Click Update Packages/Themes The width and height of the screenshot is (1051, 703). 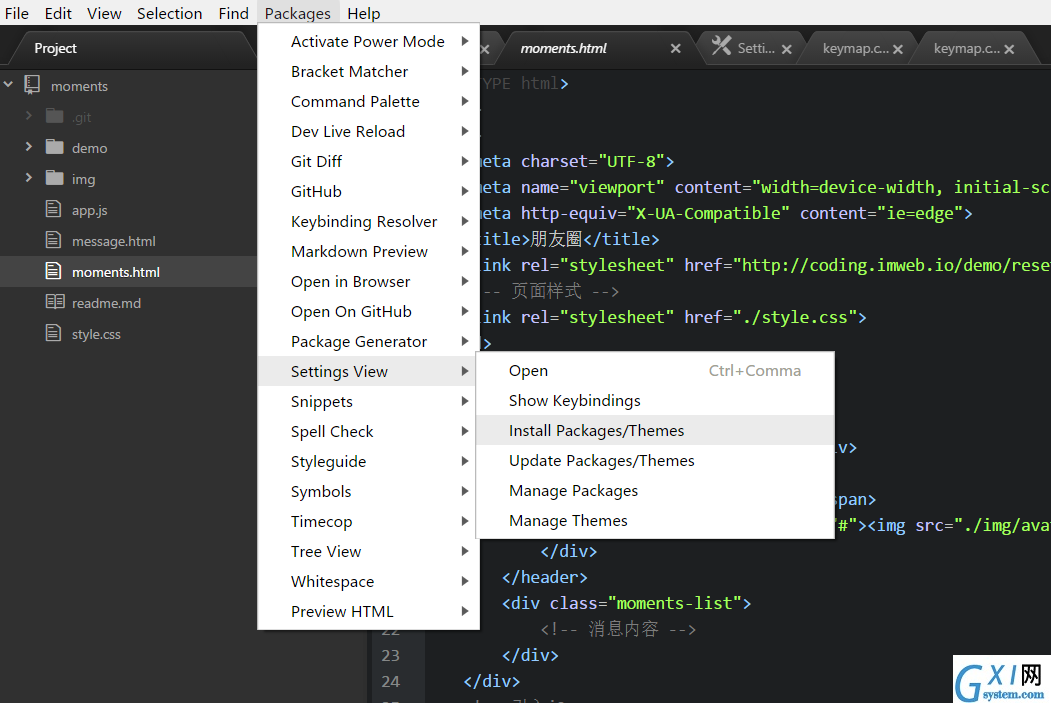coord(655,461)
